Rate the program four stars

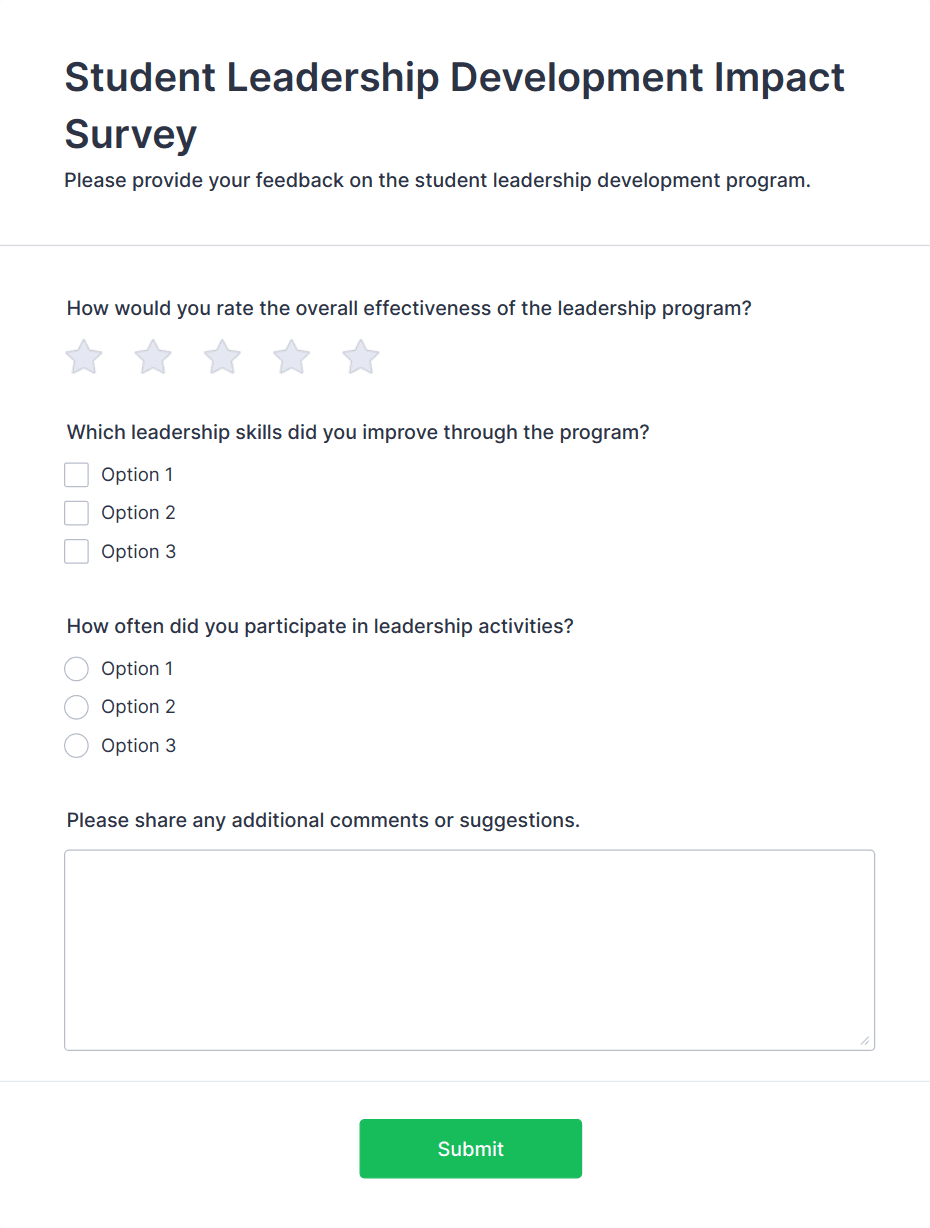tap(290, 357)
